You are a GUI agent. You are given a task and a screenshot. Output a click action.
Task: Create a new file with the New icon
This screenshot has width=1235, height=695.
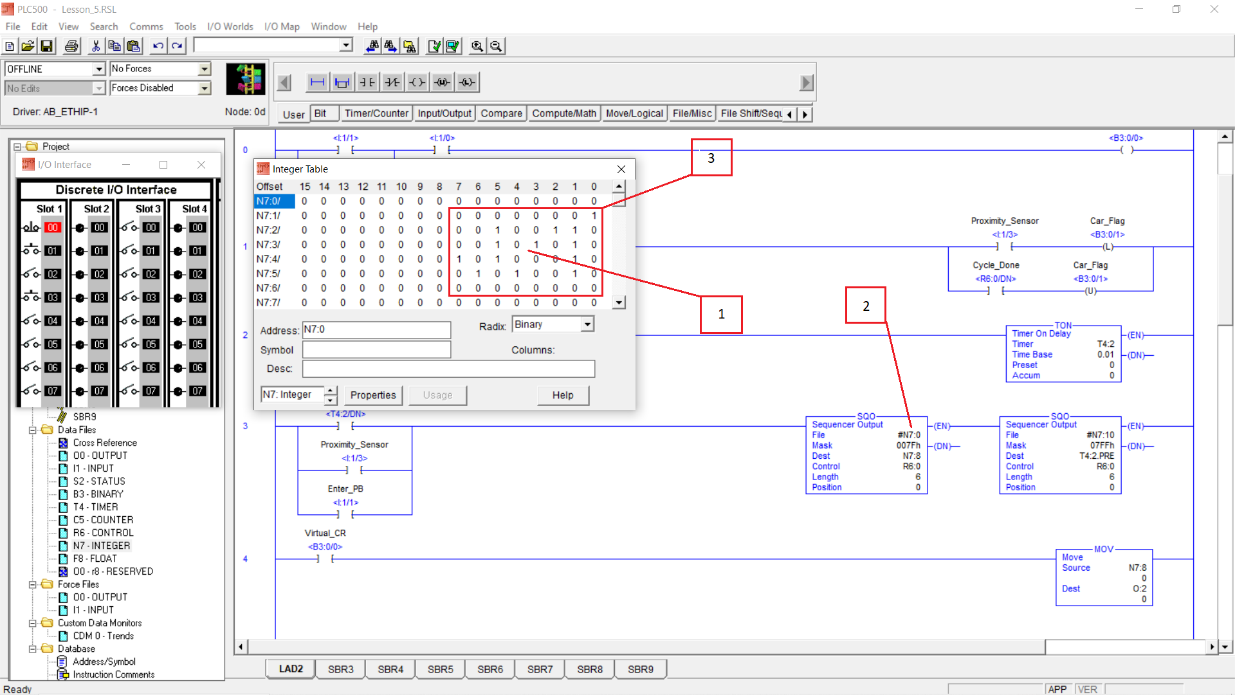10,46
